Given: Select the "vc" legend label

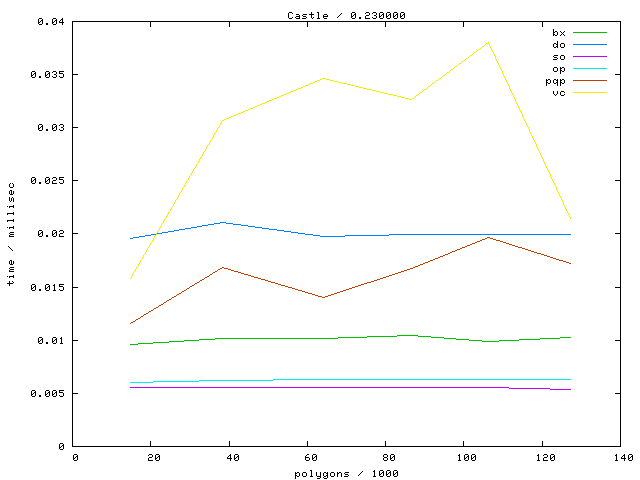Looking at the screenshot, I should [558, 93].
